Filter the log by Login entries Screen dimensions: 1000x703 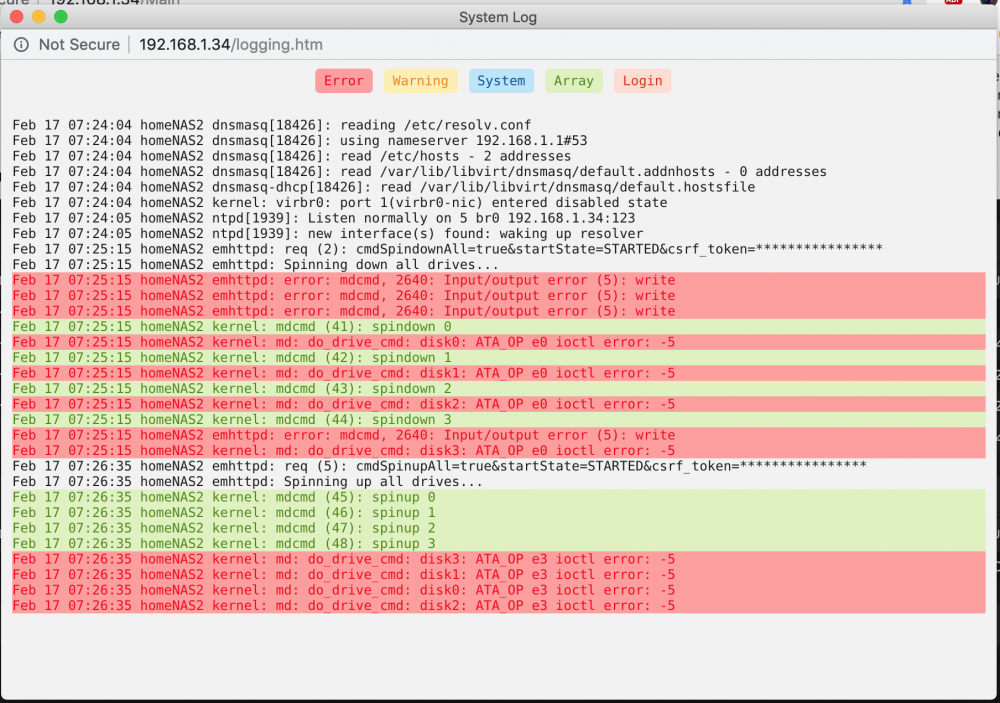[642, 81]
